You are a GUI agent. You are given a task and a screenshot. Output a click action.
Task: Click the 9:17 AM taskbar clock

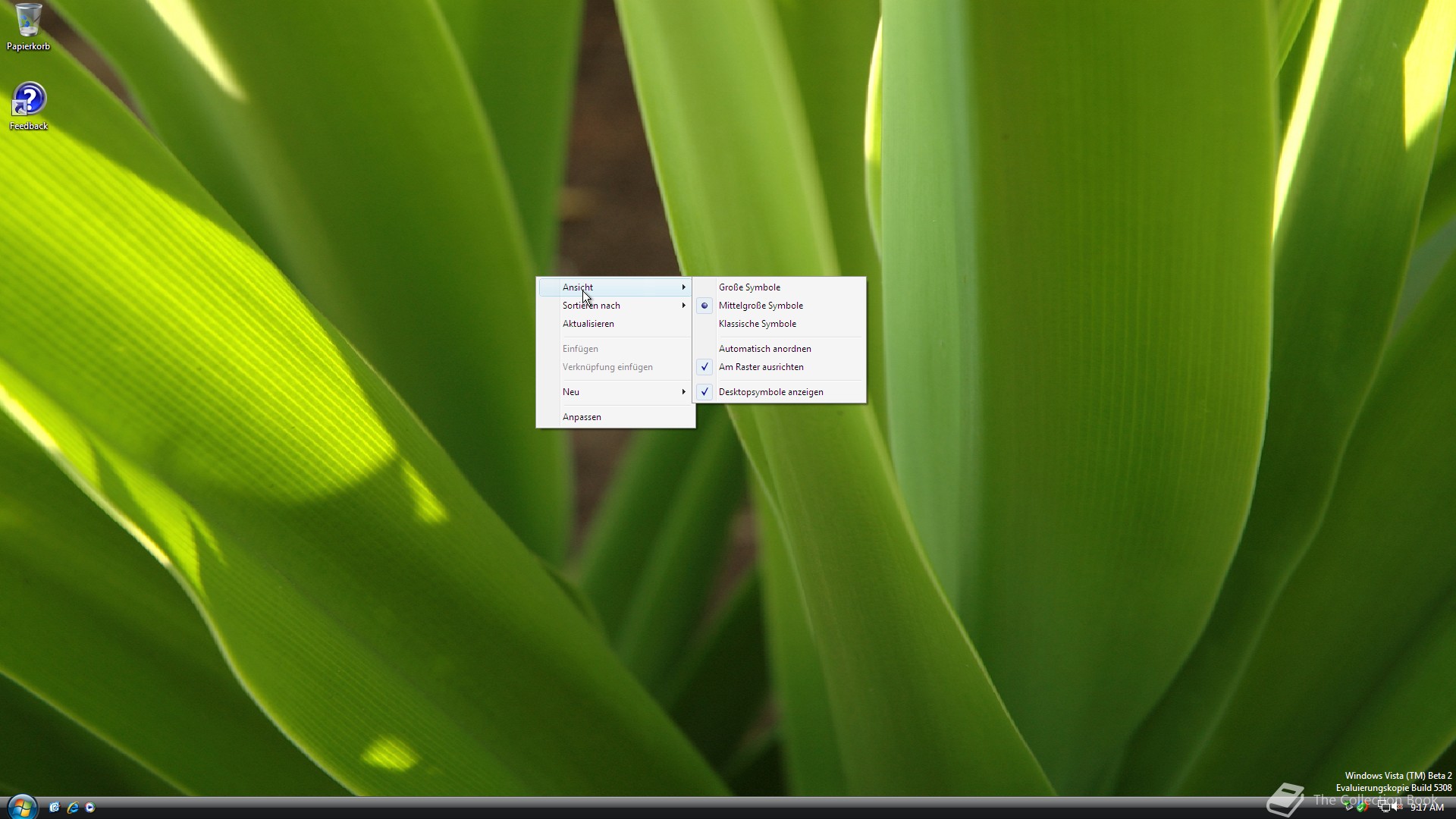1427,807
